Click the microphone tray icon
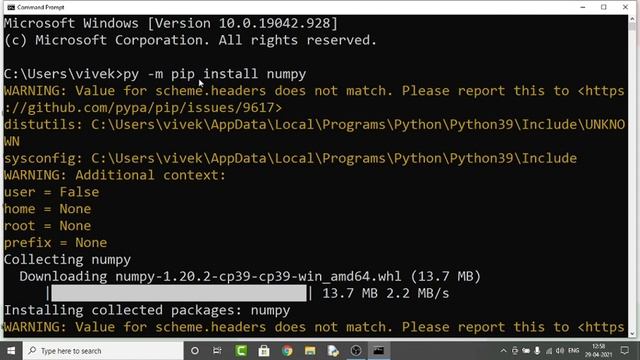Viewport: 640px width, 360px height. (537, 351)
